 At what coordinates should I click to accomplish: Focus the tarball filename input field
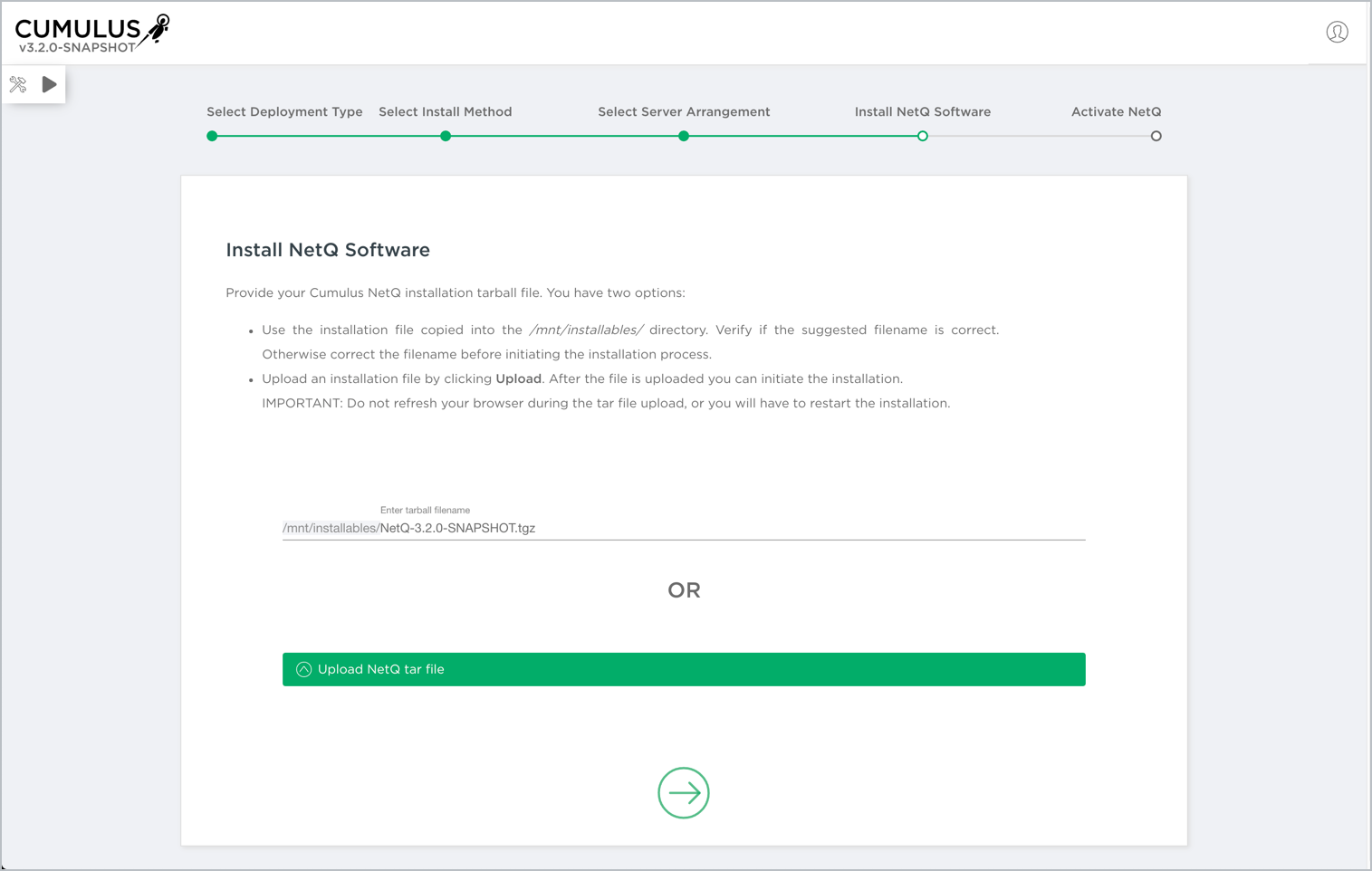click(724, 529)
